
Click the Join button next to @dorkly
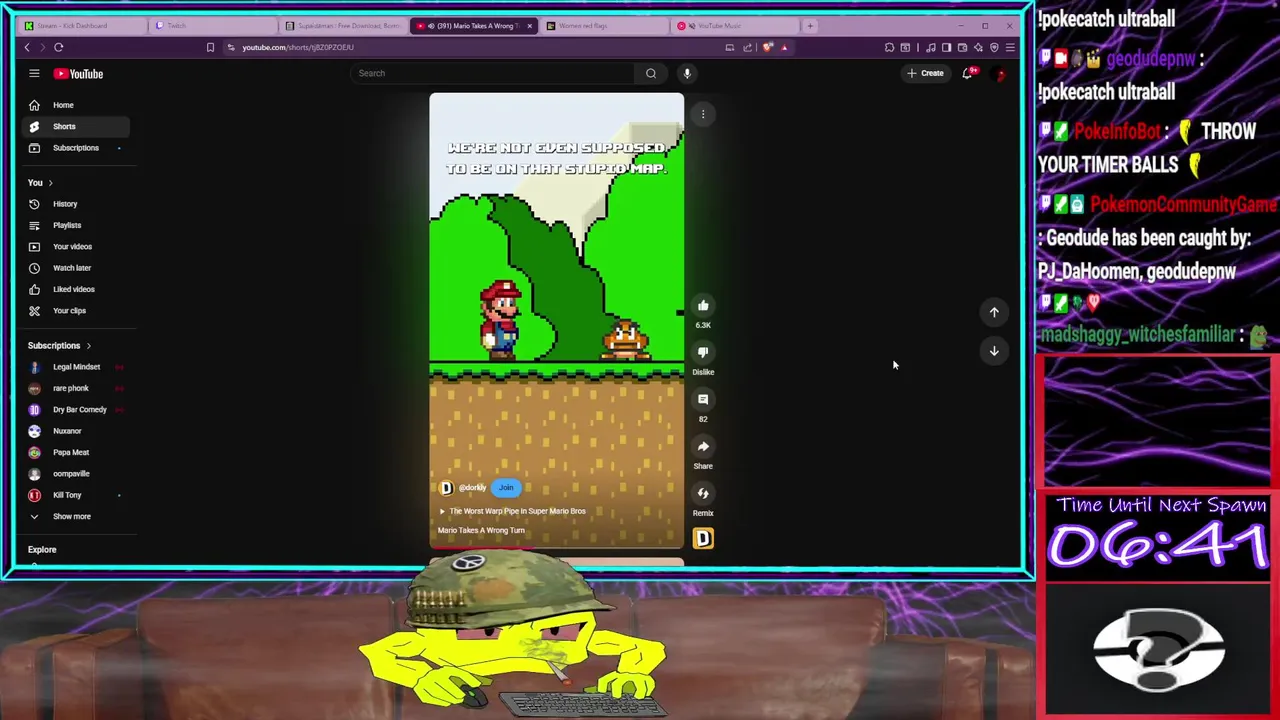506,488
